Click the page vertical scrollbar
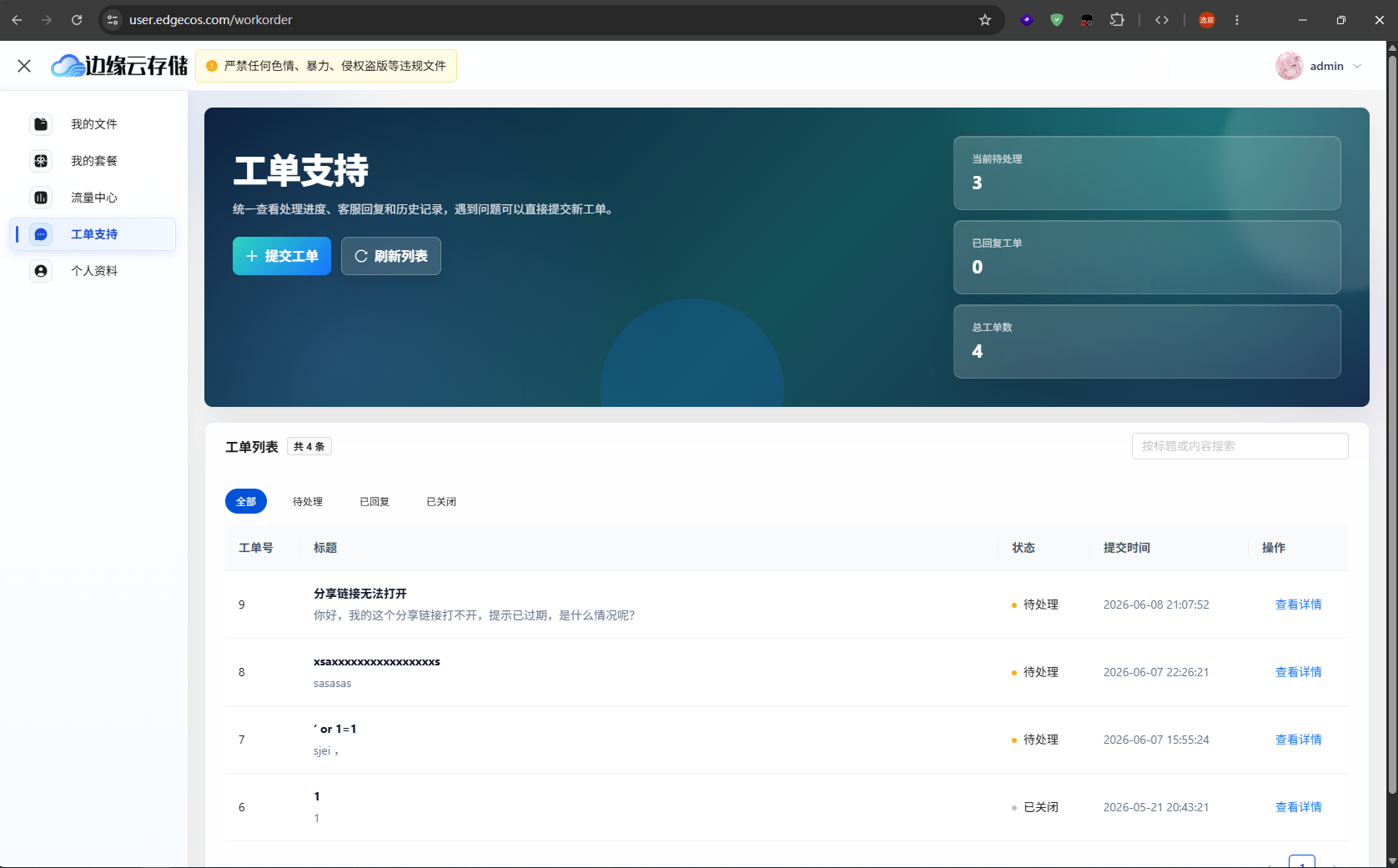This screenshot has width=1398, height=868. click(1391, 425)
